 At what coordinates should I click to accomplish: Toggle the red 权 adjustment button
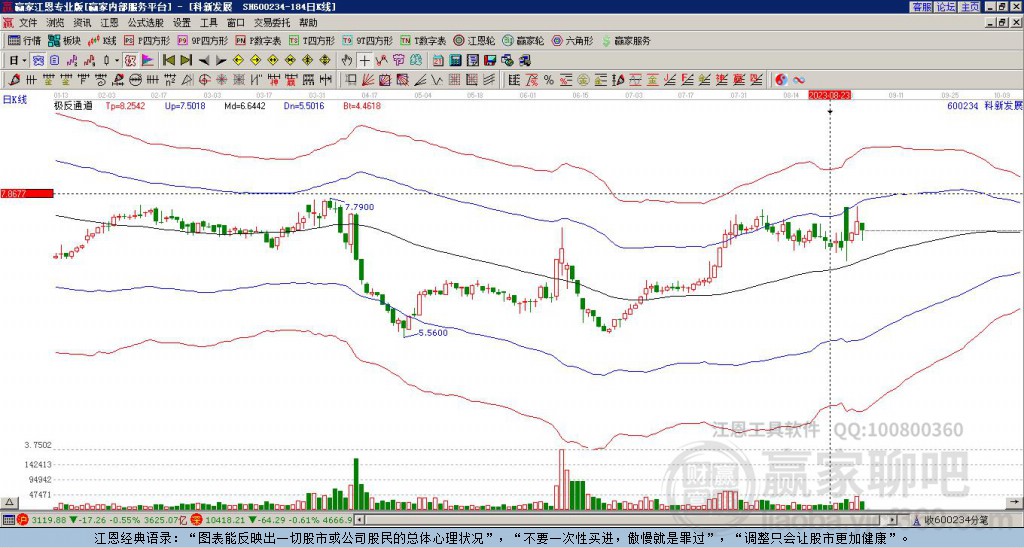pyautogui.click(x=130, y=61)
